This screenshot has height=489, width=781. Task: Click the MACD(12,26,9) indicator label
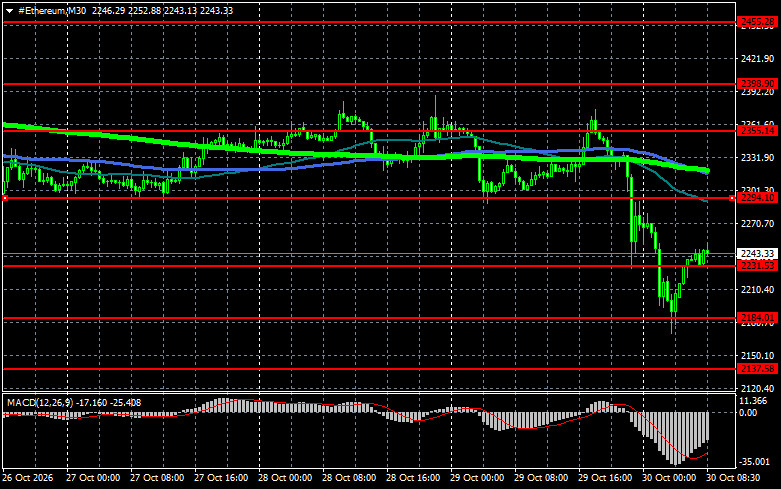click(x=40, y=402)
